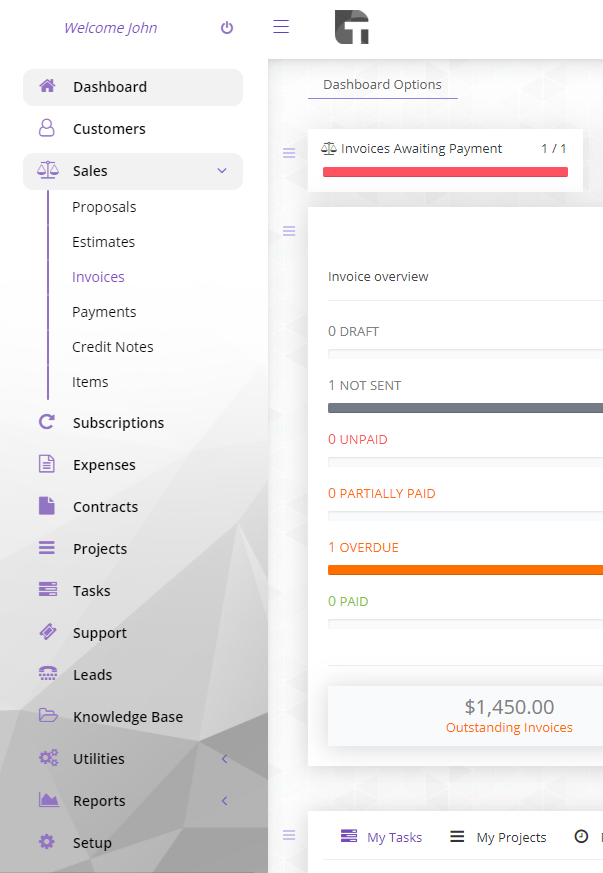Open Customers via user icon
The height and width of the screenshot is (873, 603).
tap(47, 128)
